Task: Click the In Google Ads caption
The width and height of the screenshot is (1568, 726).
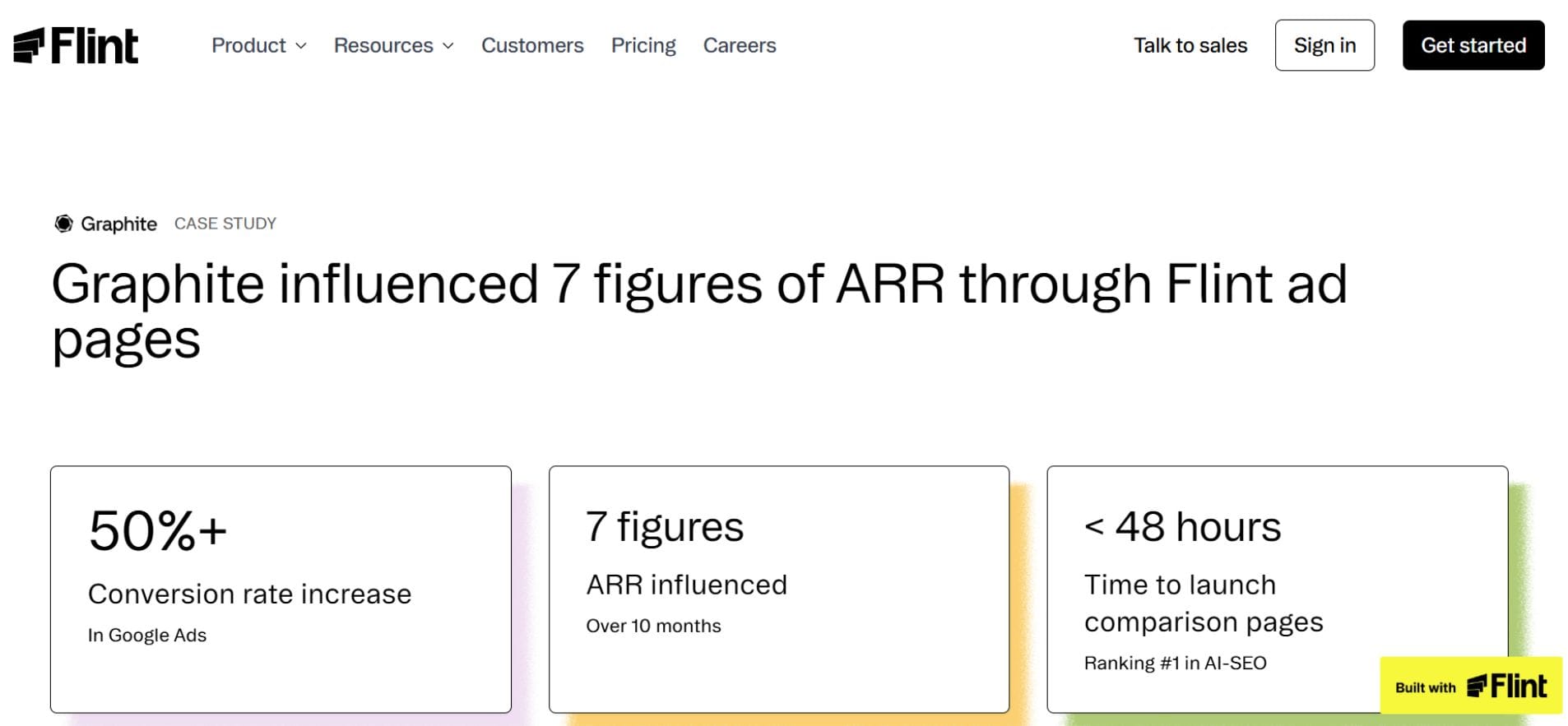Action: pos(147,635)
